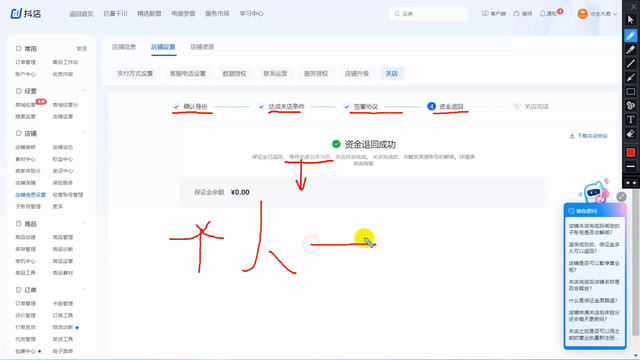Click the 猜你想问 question mark icon
Viewport: 640px width, 360px height.
(x=571, y=211)
